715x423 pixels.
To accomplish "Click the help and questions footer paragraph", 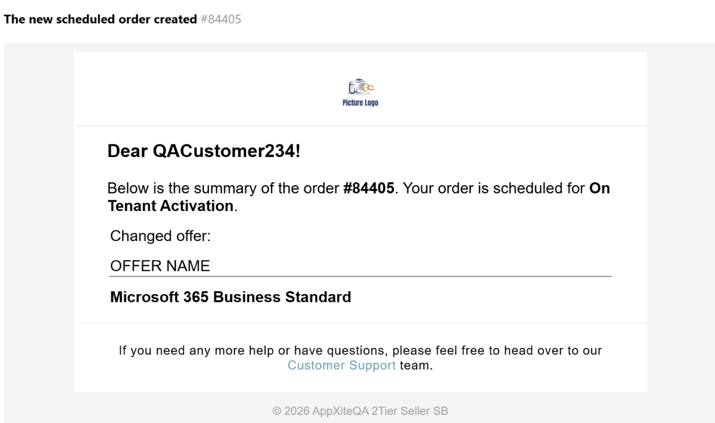I will [x=360, y=358].
